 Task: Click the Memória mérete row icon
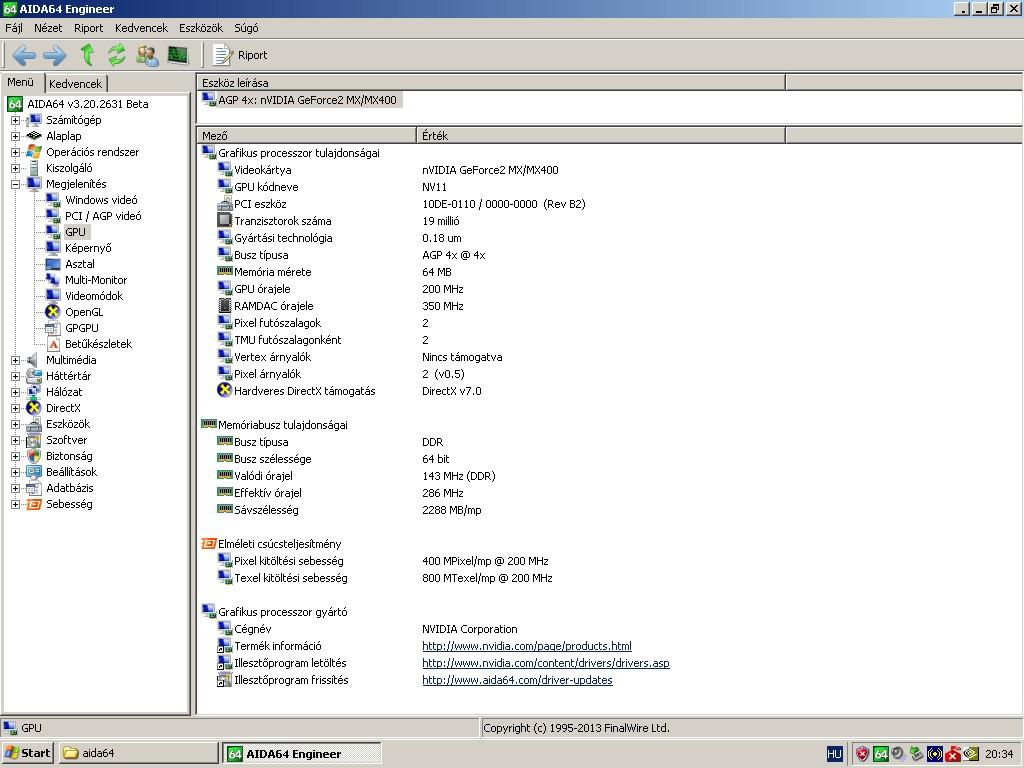coord(224,271)
